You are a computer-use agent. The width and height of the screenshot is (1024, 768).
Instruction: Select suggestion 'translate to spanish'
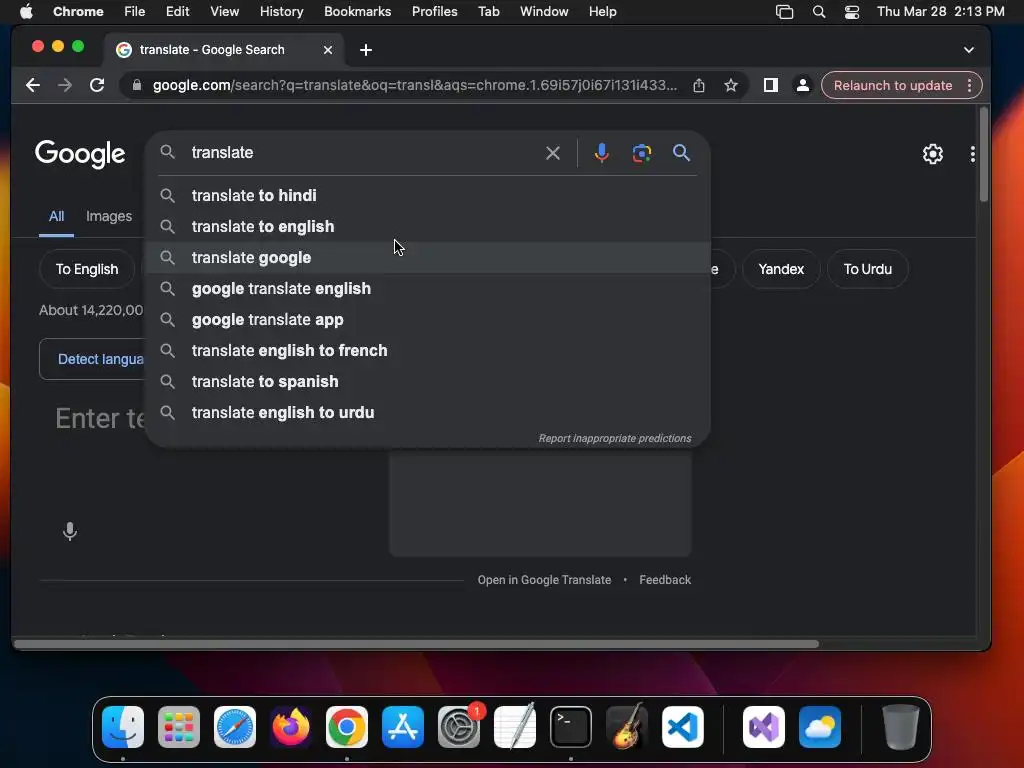[x=428, y=381]
